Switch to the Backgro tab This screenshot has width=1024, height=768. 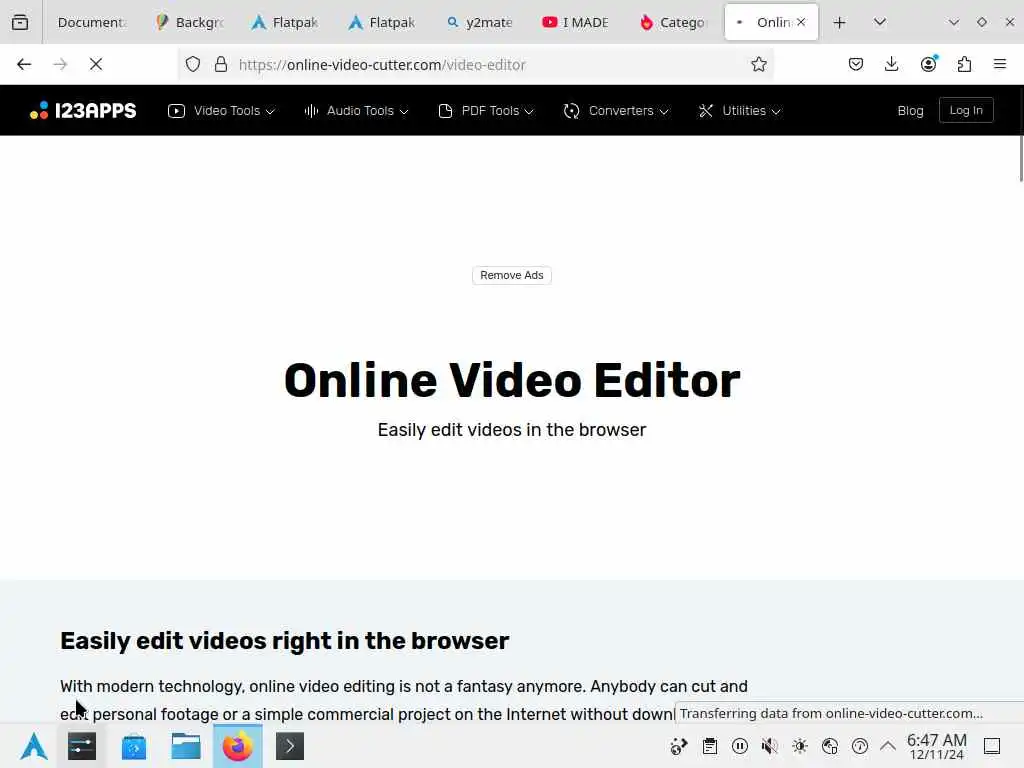pyautogui.click(x=191, y=22)
